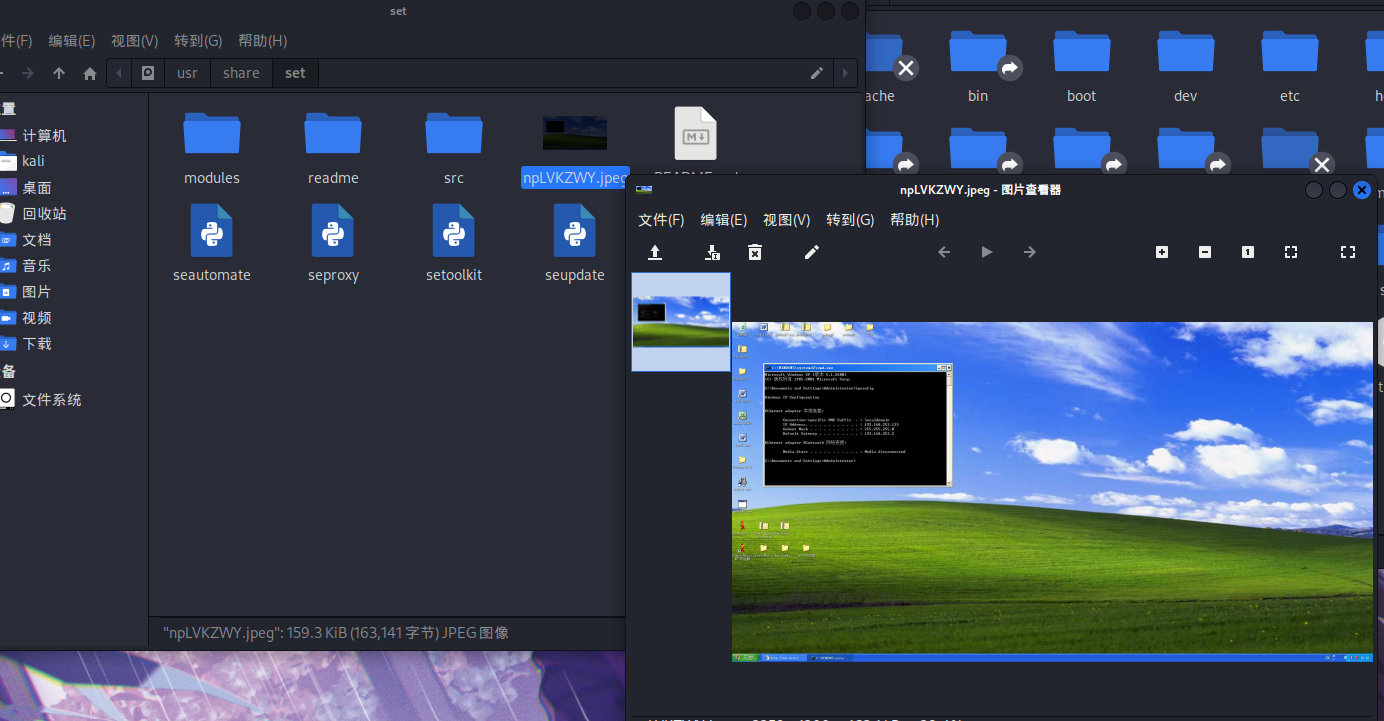Open 编辑(E) menu in file manager
Viewport: 1384px width, 721px height.
click(72, 41)
